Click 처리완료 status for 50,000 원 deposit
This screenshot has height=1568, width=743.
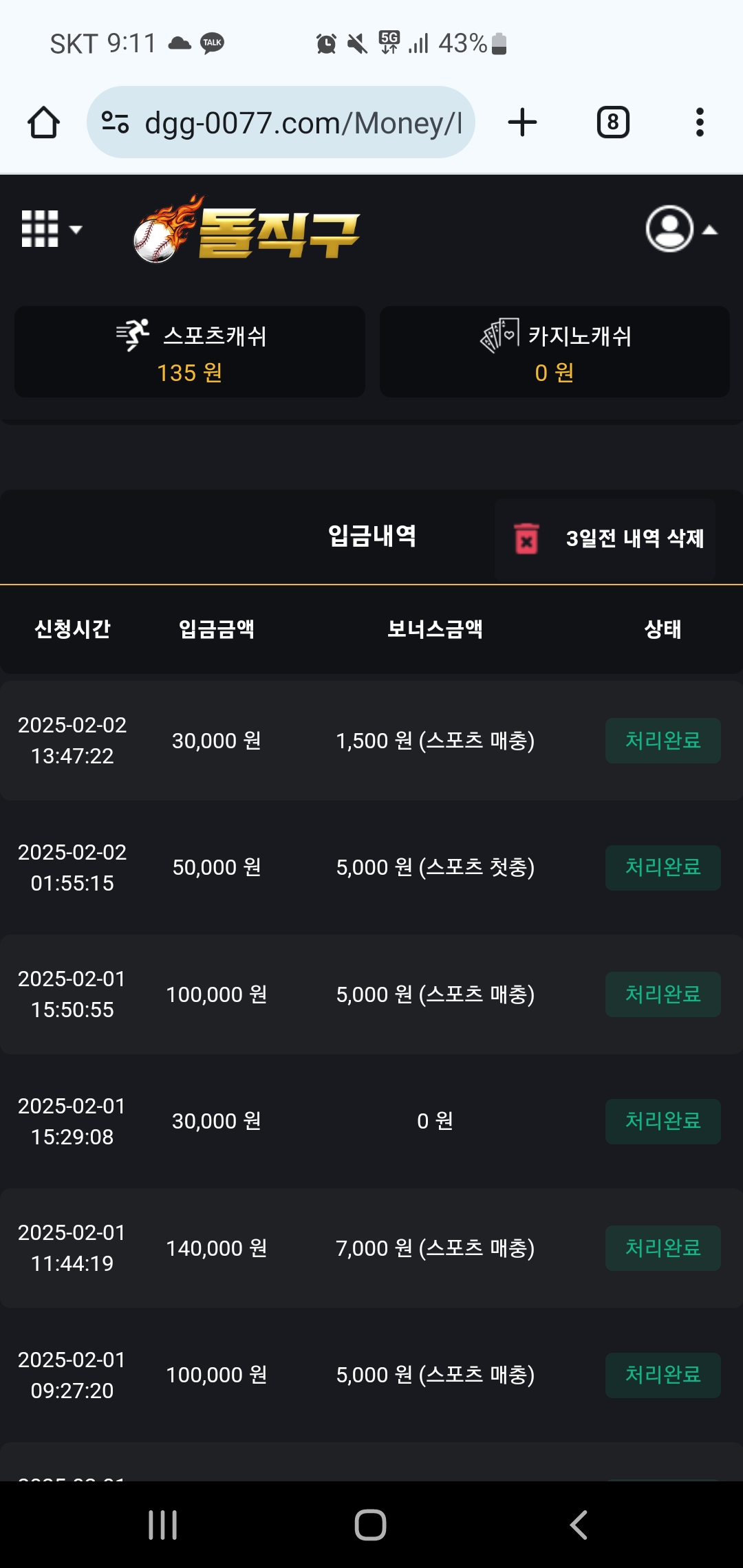pyautogui.click(x=663, y=867)
